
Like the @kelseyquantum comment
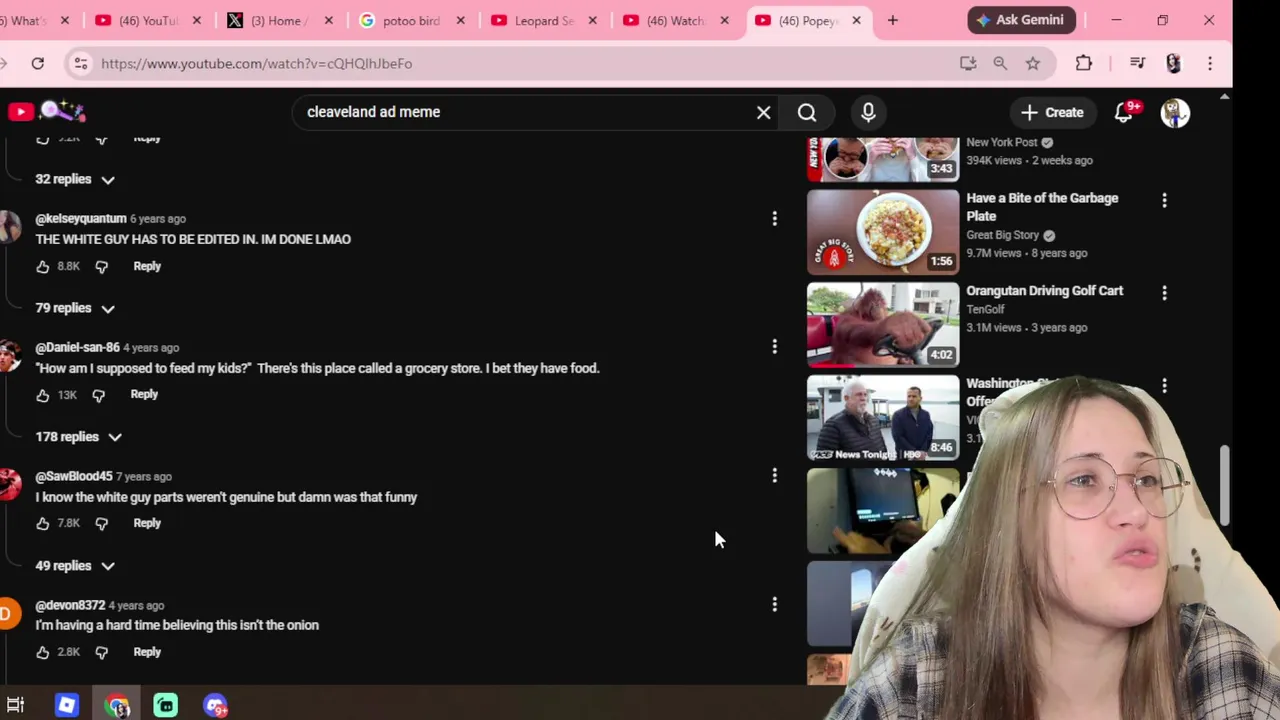42,267
